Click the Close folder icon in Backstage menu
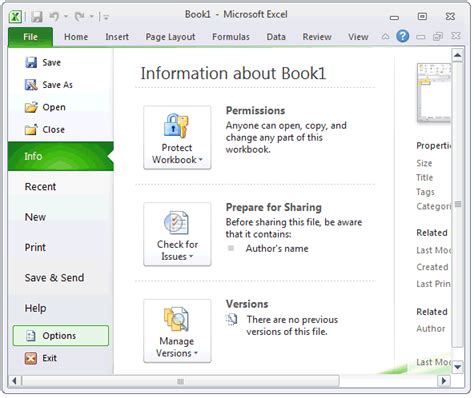474x398 pixels. click(x=31, y=130)
